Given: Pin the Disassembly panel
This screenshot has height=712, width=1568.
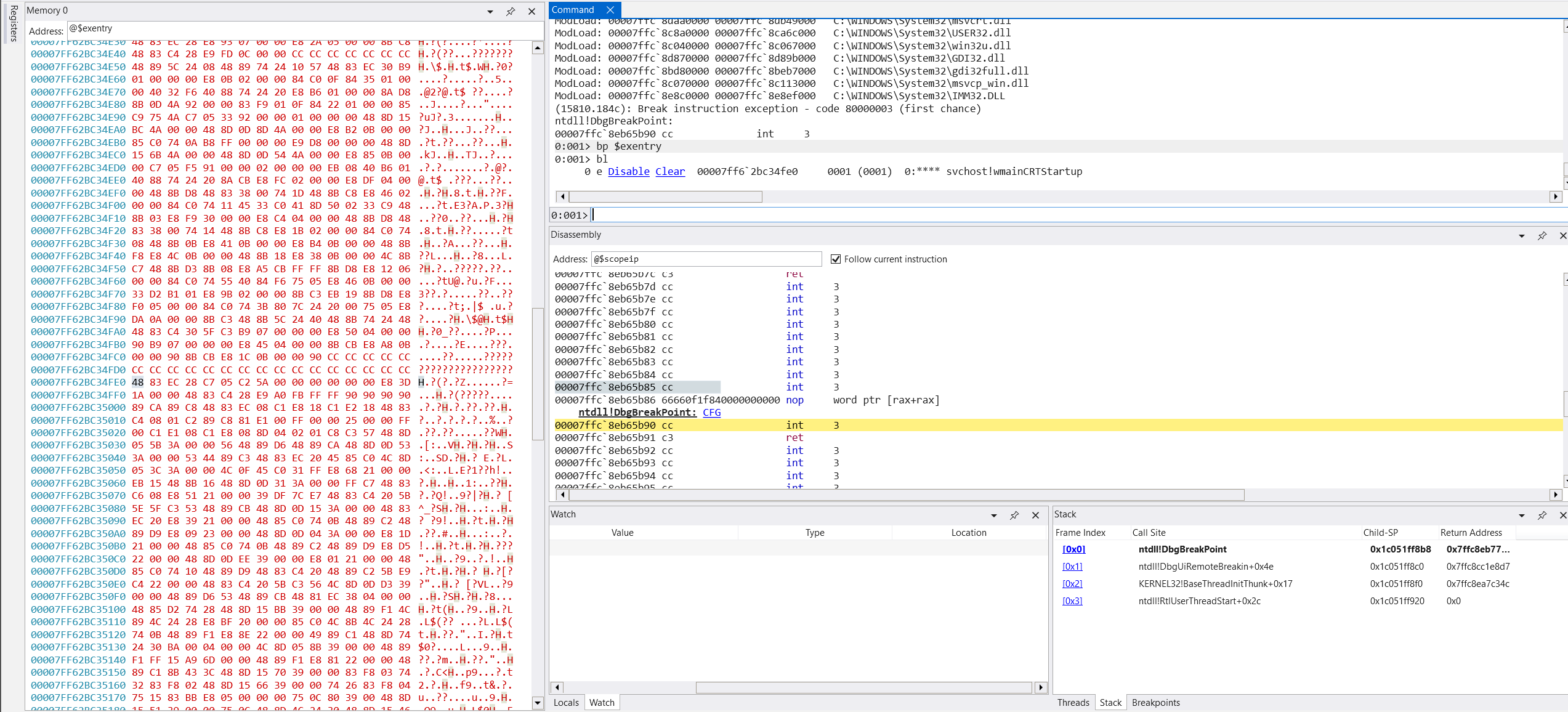Looking at the screenshot, I should 1542,236.
